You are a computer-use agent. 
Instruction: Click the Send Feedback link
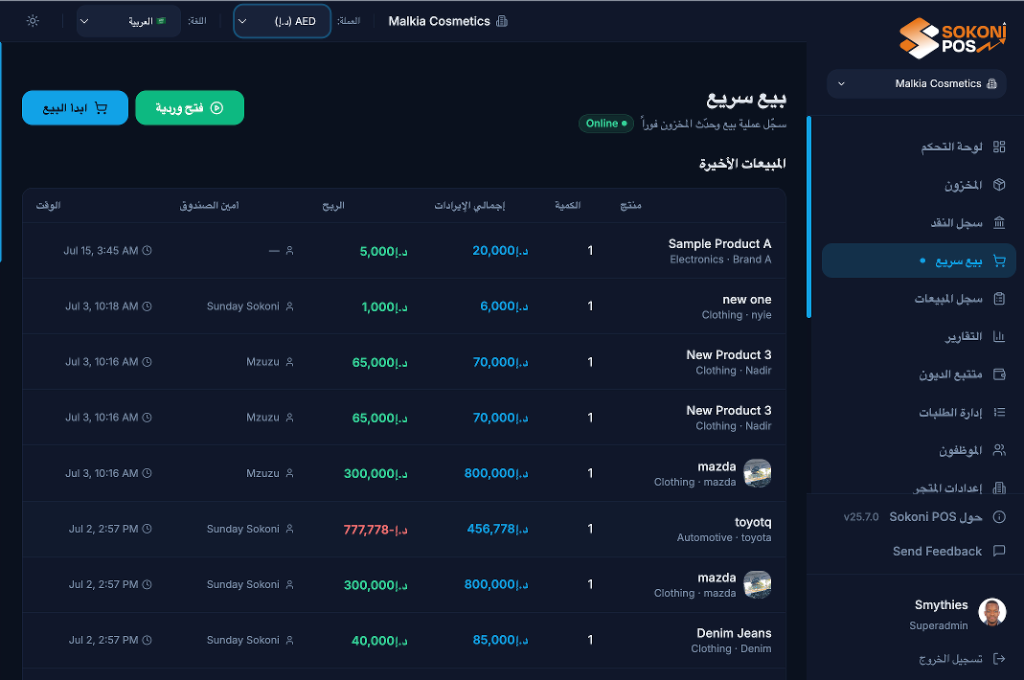pyautogui.click(x=936, y=551)
